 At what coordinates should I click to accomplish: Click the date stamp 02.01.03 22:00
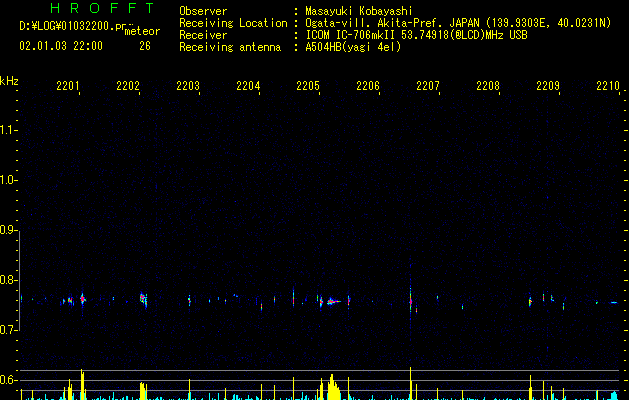point(61,46)
